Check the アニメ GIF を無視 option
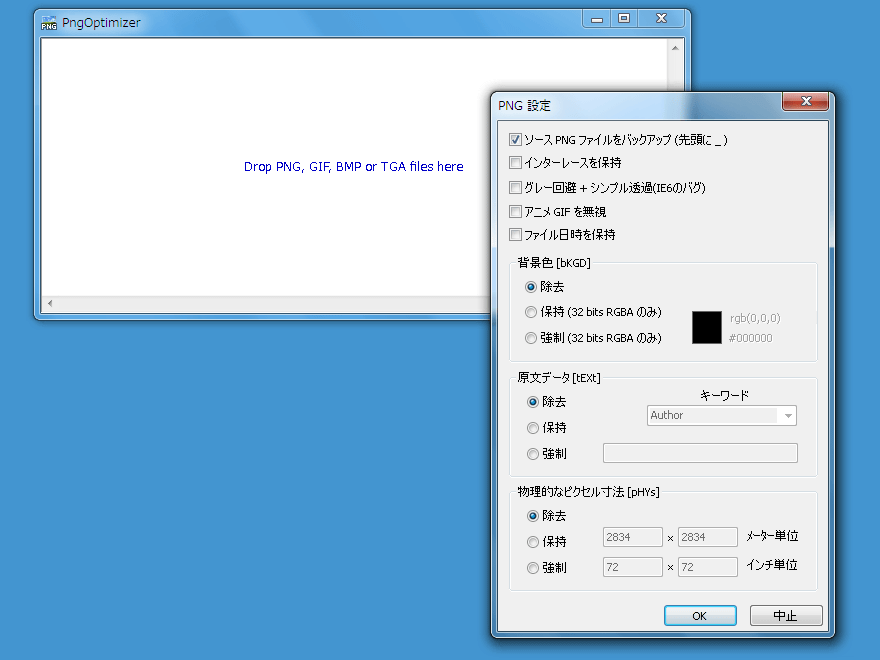880x660 pixels. point(516,211)
